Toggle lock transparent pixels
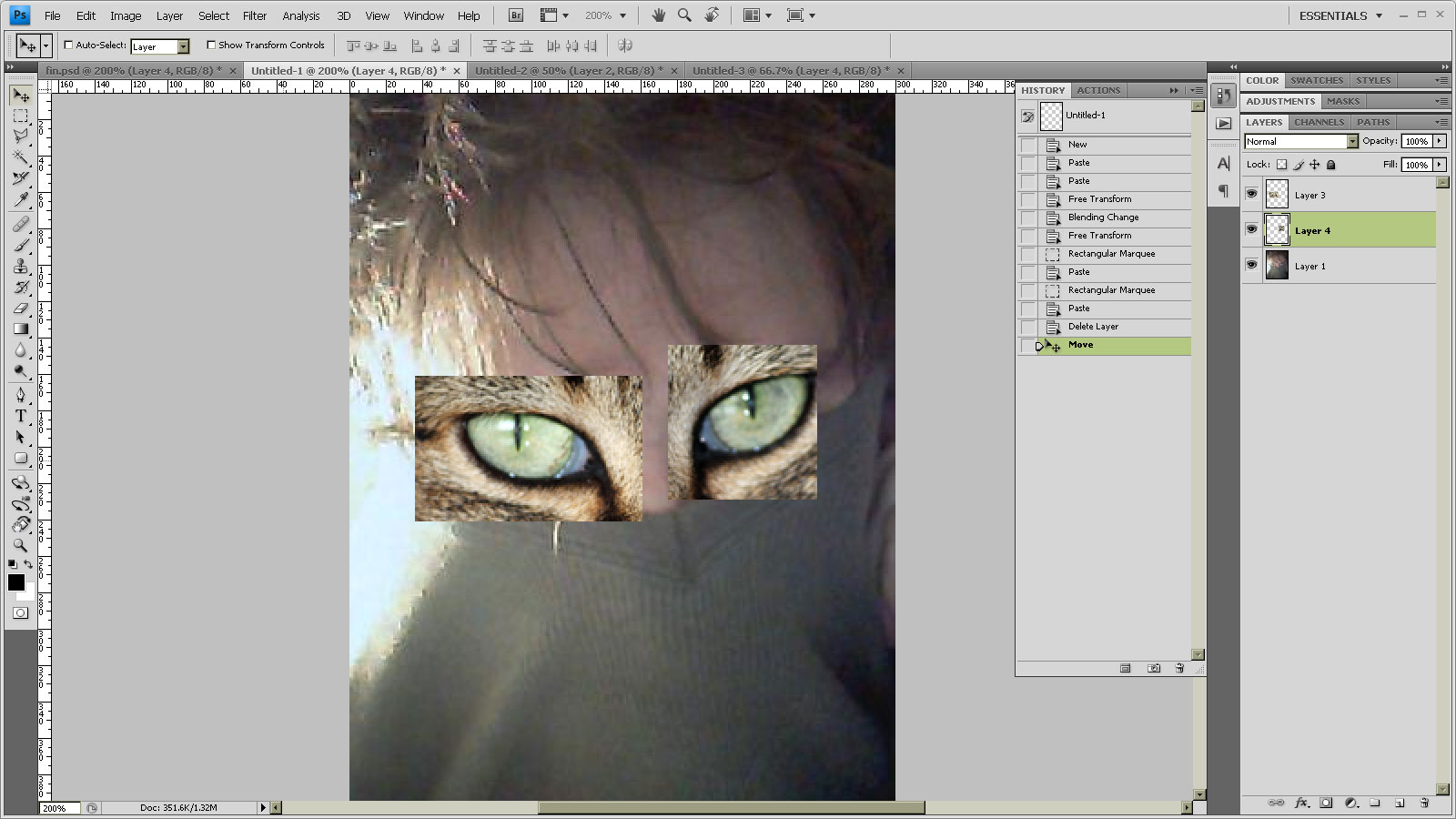Viewport: 1456px width, 819px height. [1281, 165]
